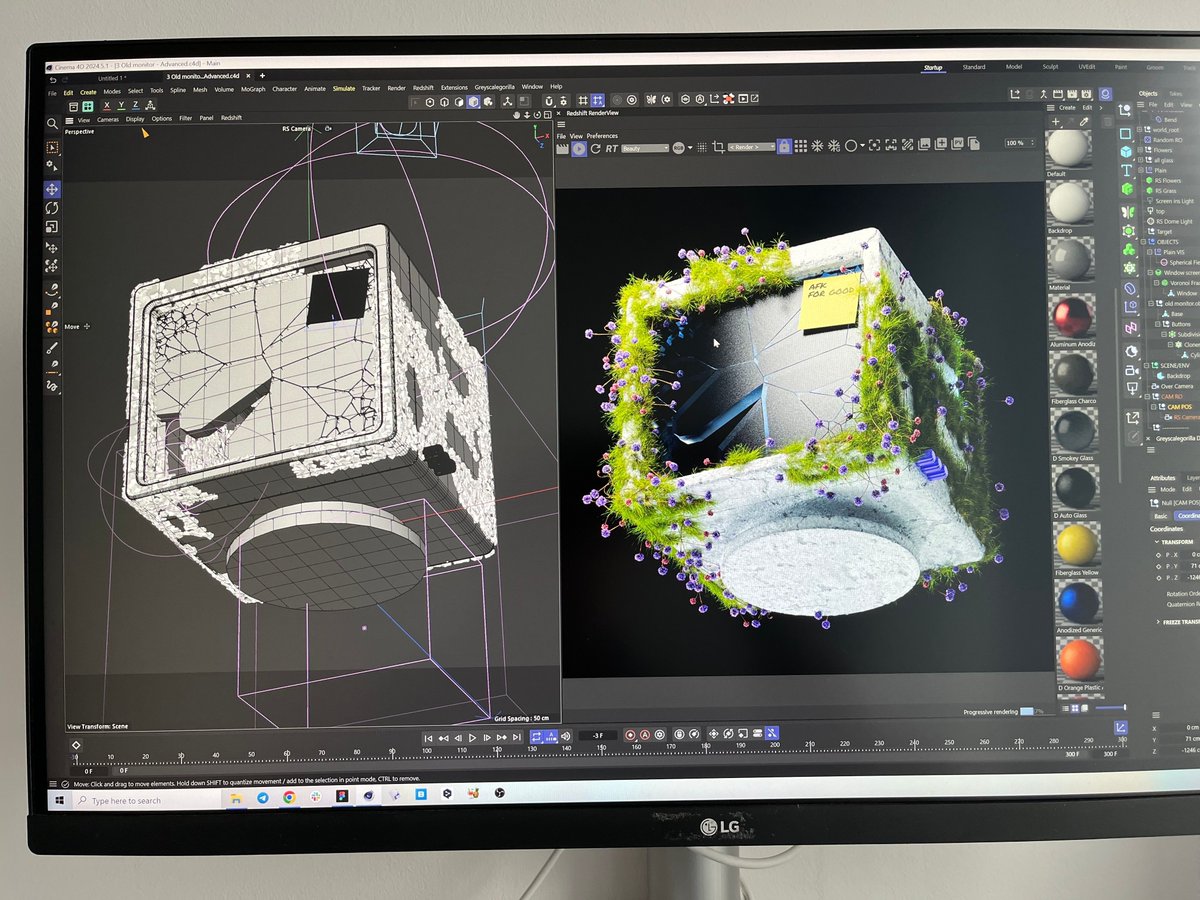Image resolution: width=1200 pixels, height=900 pixels.
Task: Open the Beauty AOV dropdown
Action: 645,148
